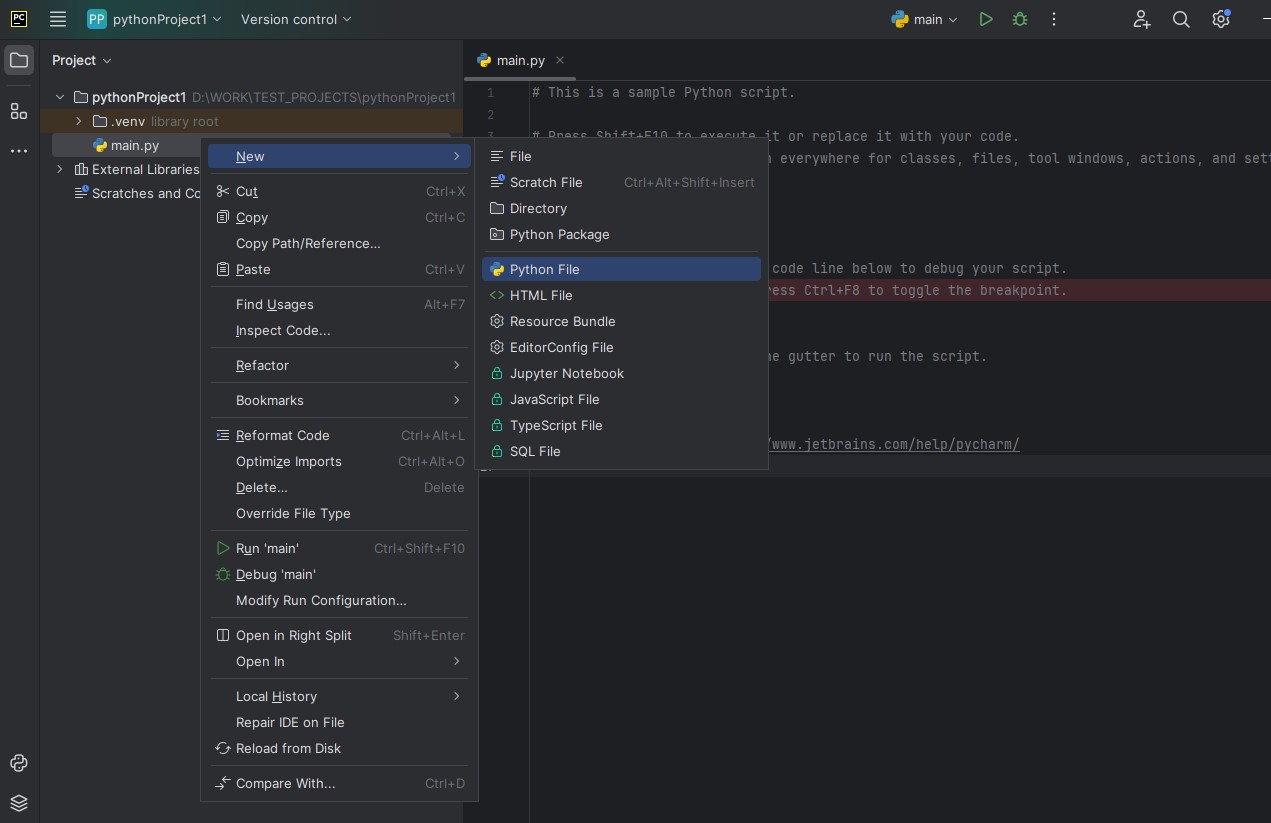
Task: Select Jupyter Notebook in New submenu
Action: (x=566, y=373)
